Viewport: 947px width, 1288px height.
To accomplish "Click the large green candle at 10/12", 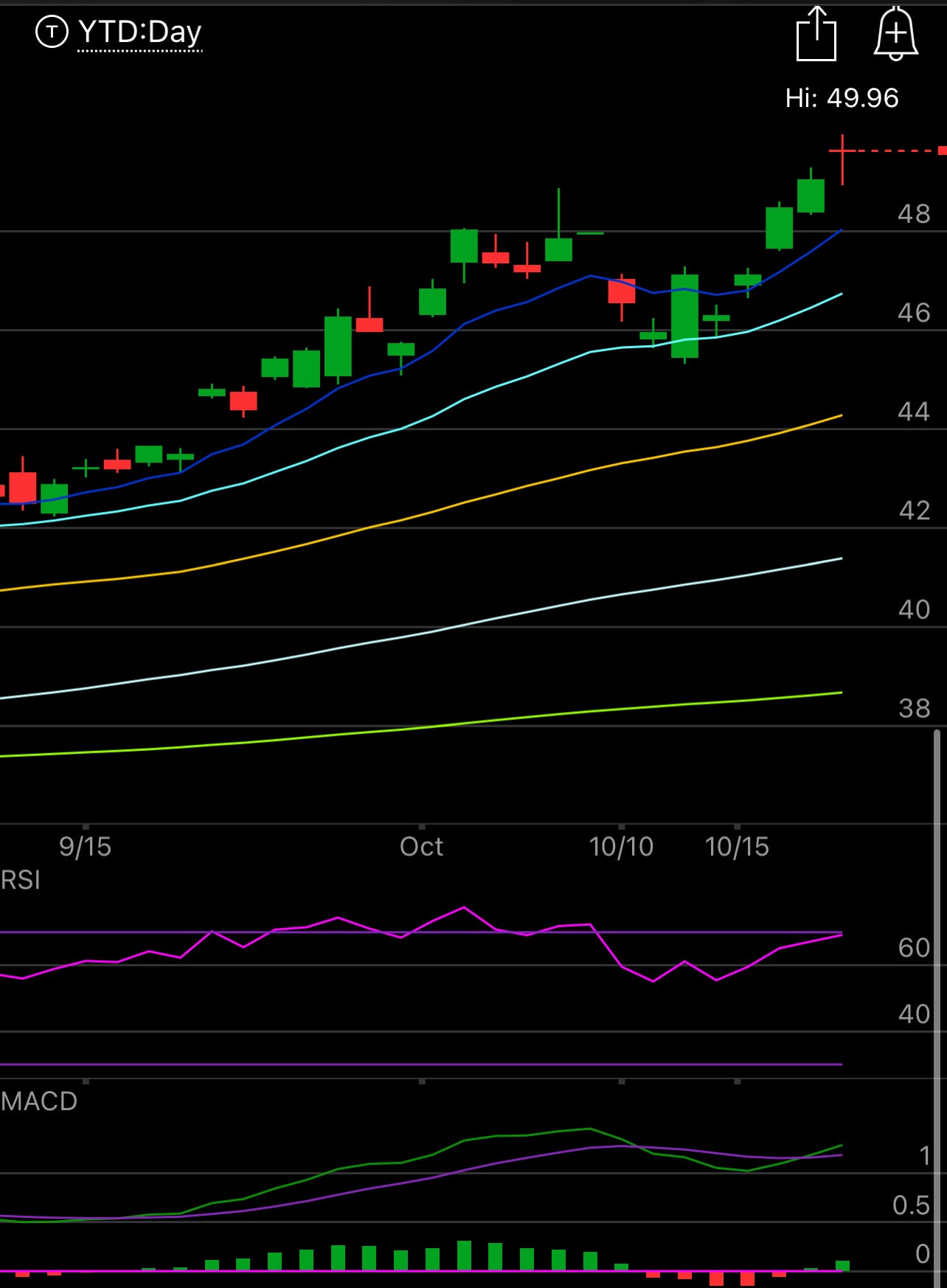I will [x=684, y=316].
